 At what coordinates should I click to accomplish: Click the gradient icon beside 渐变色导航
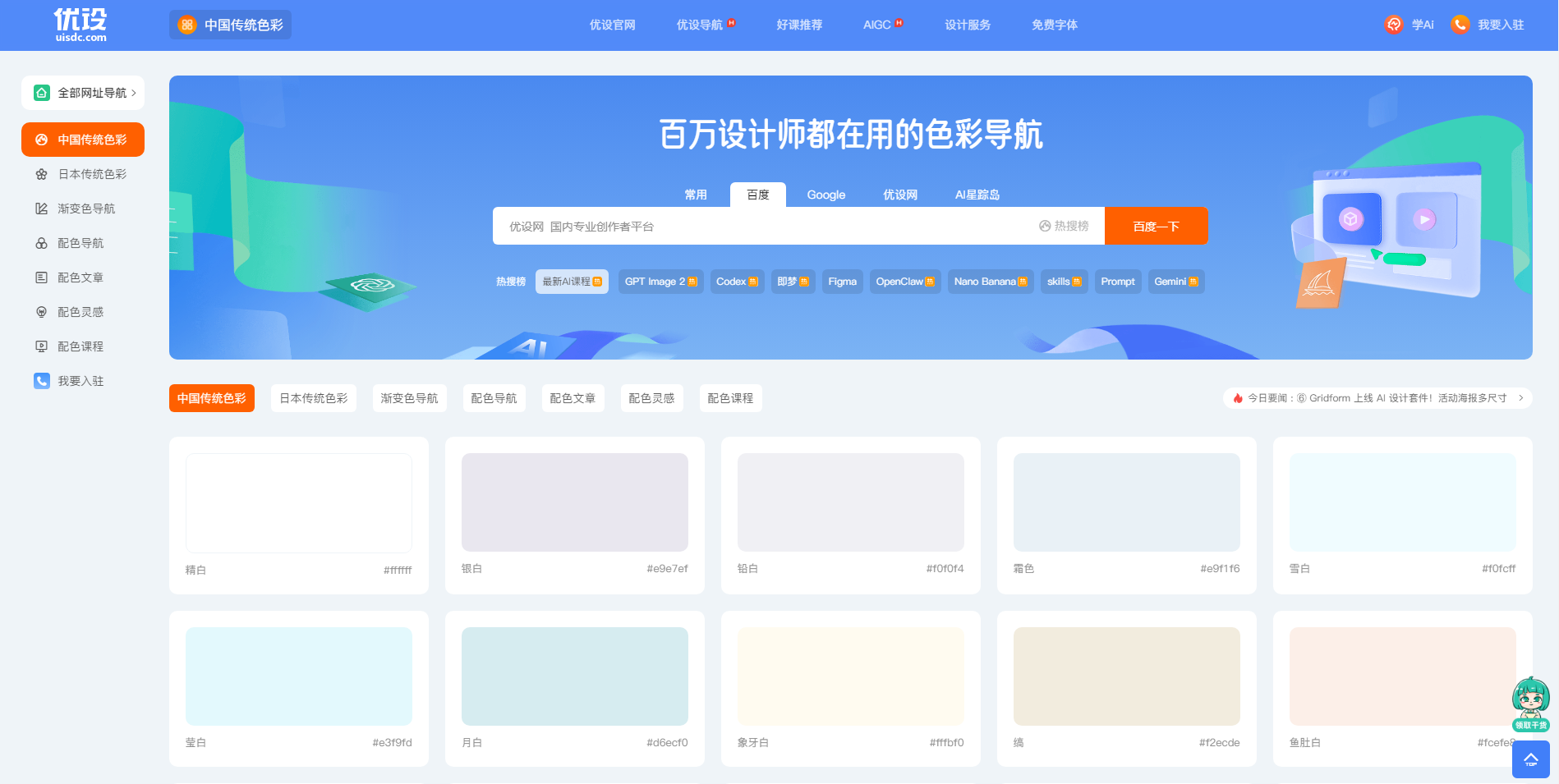[41, 209]
